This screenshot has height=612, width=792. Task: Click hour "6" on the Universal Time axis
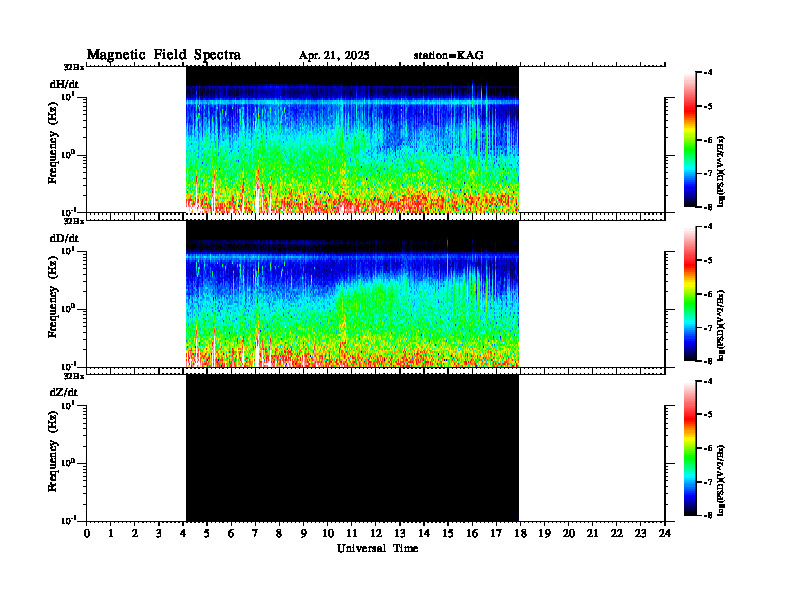click(x=231, y=534)
